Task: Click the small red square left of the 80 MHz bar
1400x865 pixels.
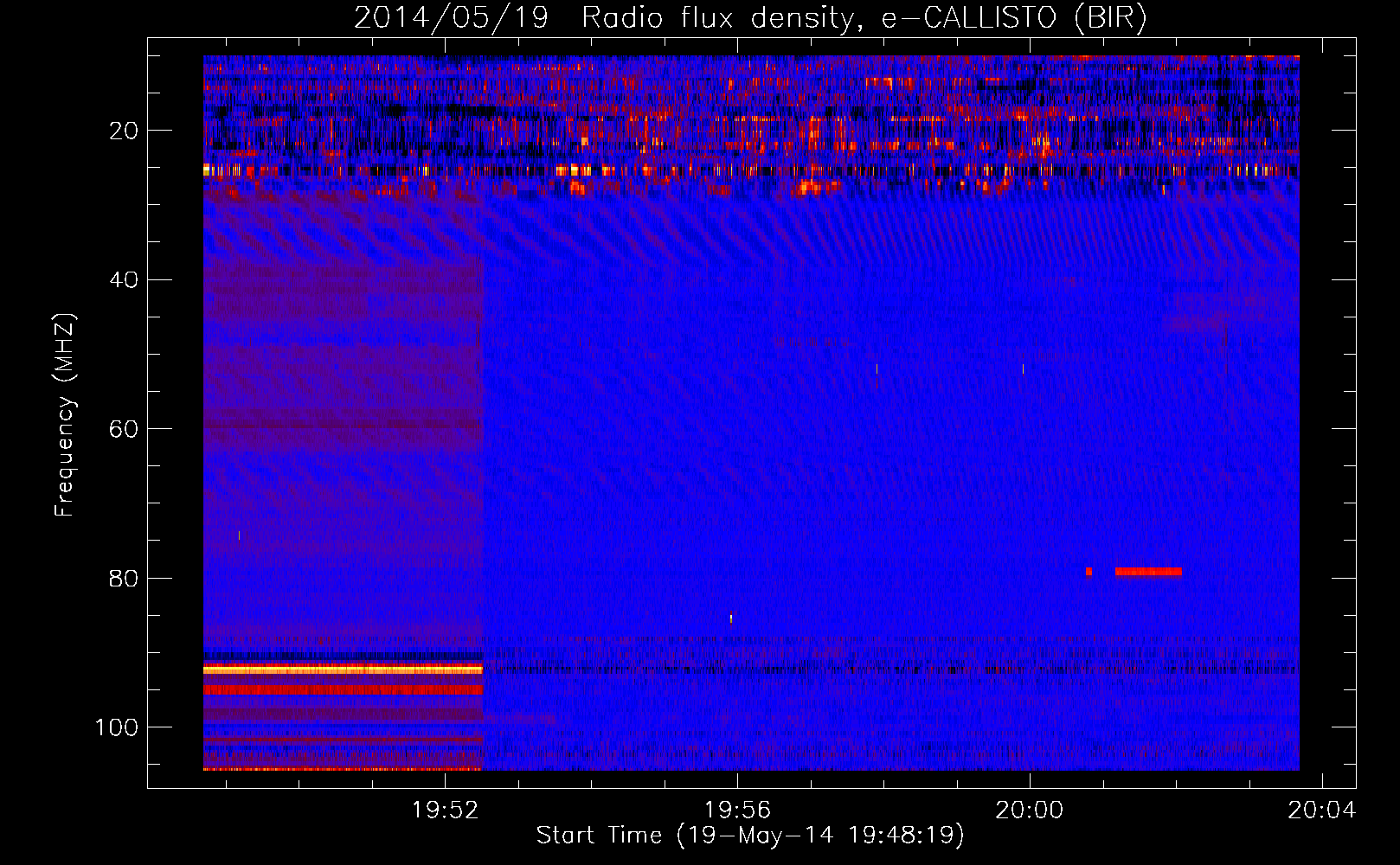Action: (1089, 572)
